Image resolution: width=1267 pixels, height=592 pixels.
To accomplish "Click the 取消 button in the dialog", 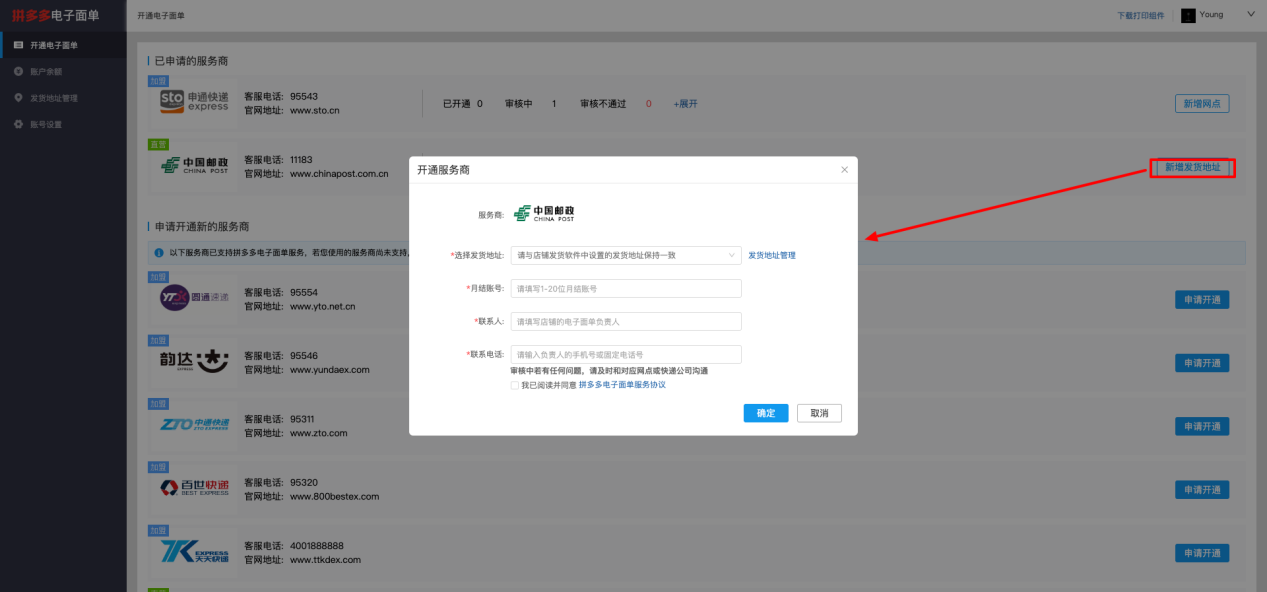I will tap(819, 413).
